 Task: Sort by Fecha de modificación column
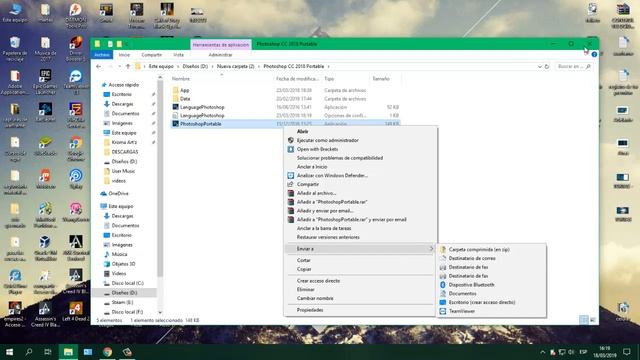297,79
